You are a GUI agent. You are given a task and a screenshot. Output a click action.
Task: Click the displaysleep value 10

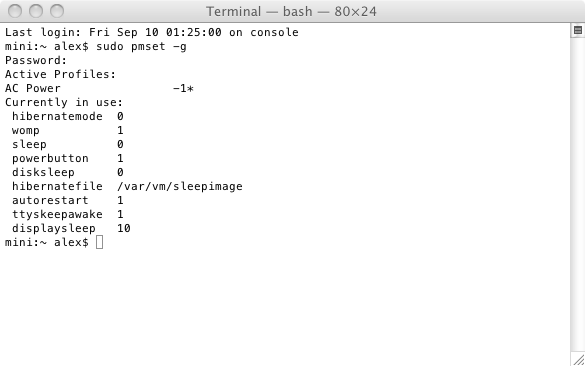tap(123, 228)
